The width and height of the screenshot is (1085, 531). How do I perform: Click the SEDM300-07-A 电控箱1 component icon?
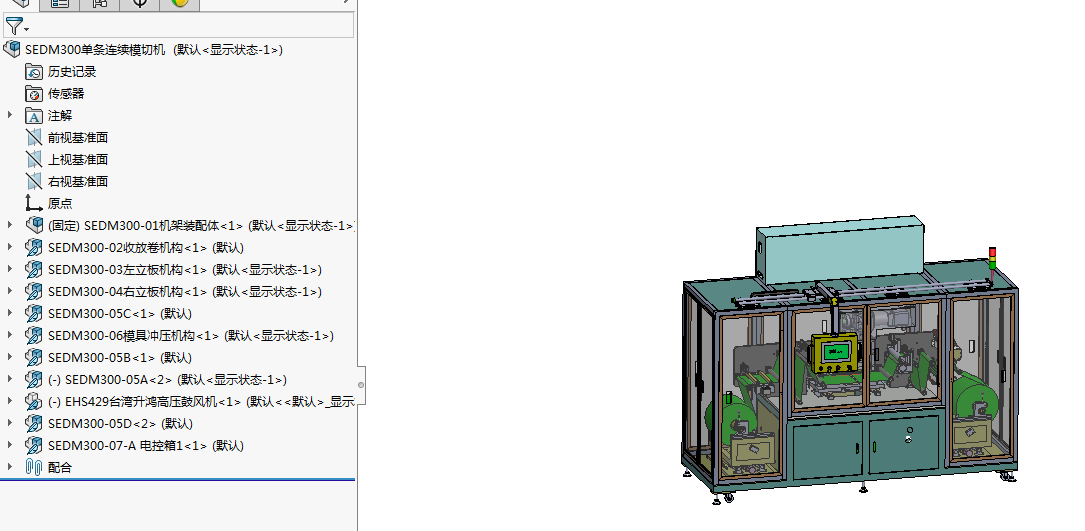[34, 445]
